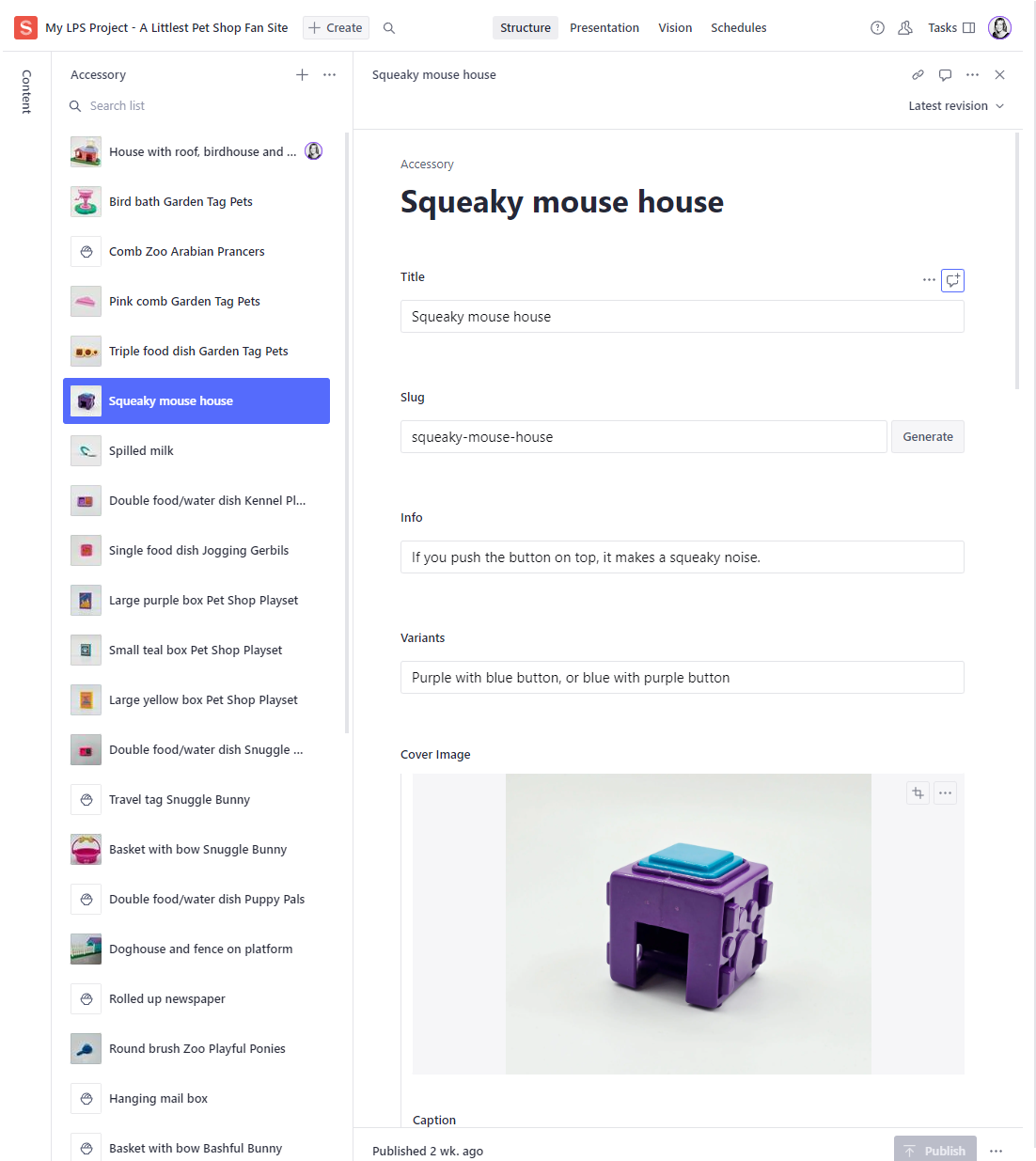The height and width of the screenshot is (1161, 1036).
Task: Open the comments panel for this document
Action: point(945,74)
